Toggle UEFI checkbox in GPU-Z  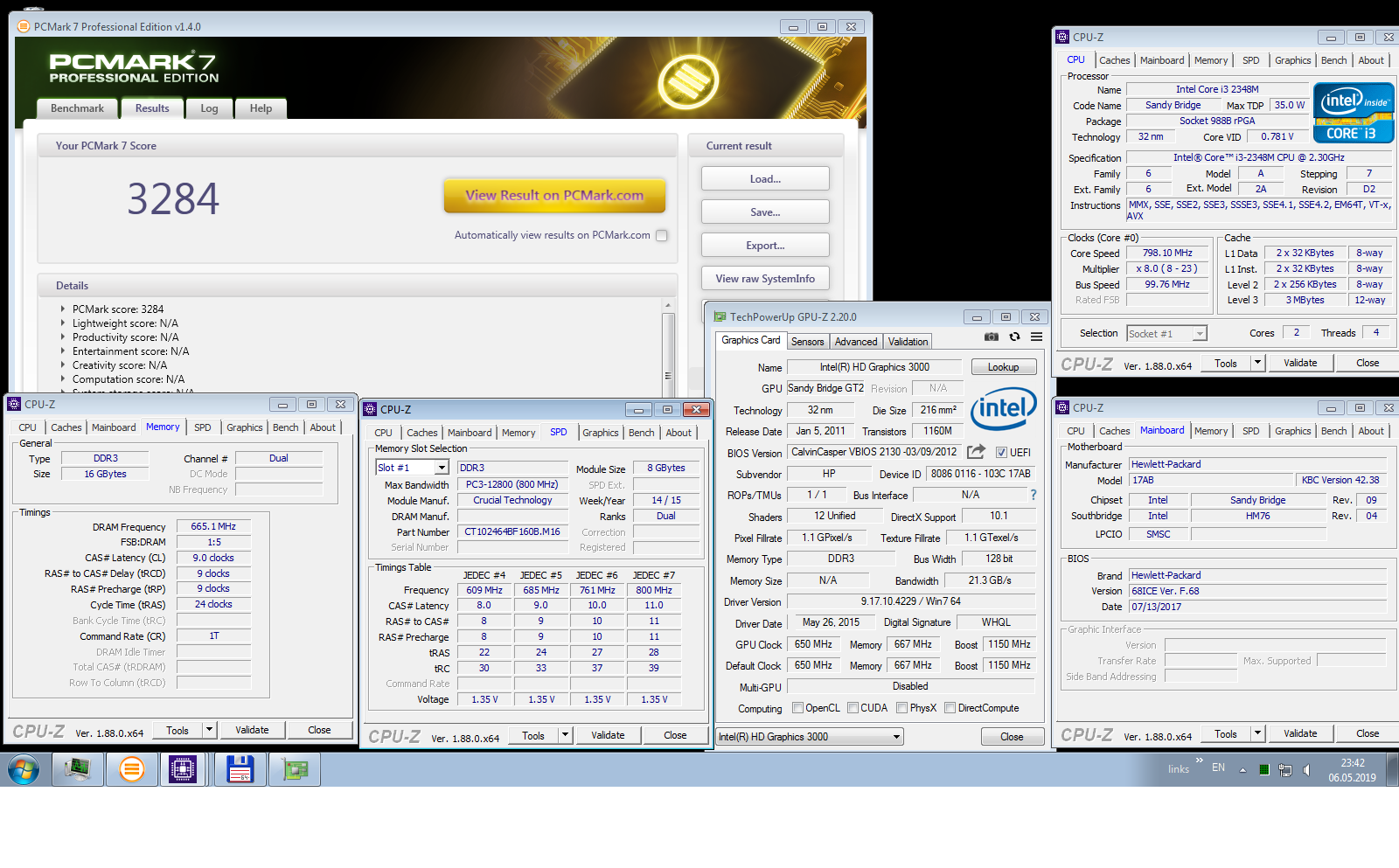pos(1001,452)
